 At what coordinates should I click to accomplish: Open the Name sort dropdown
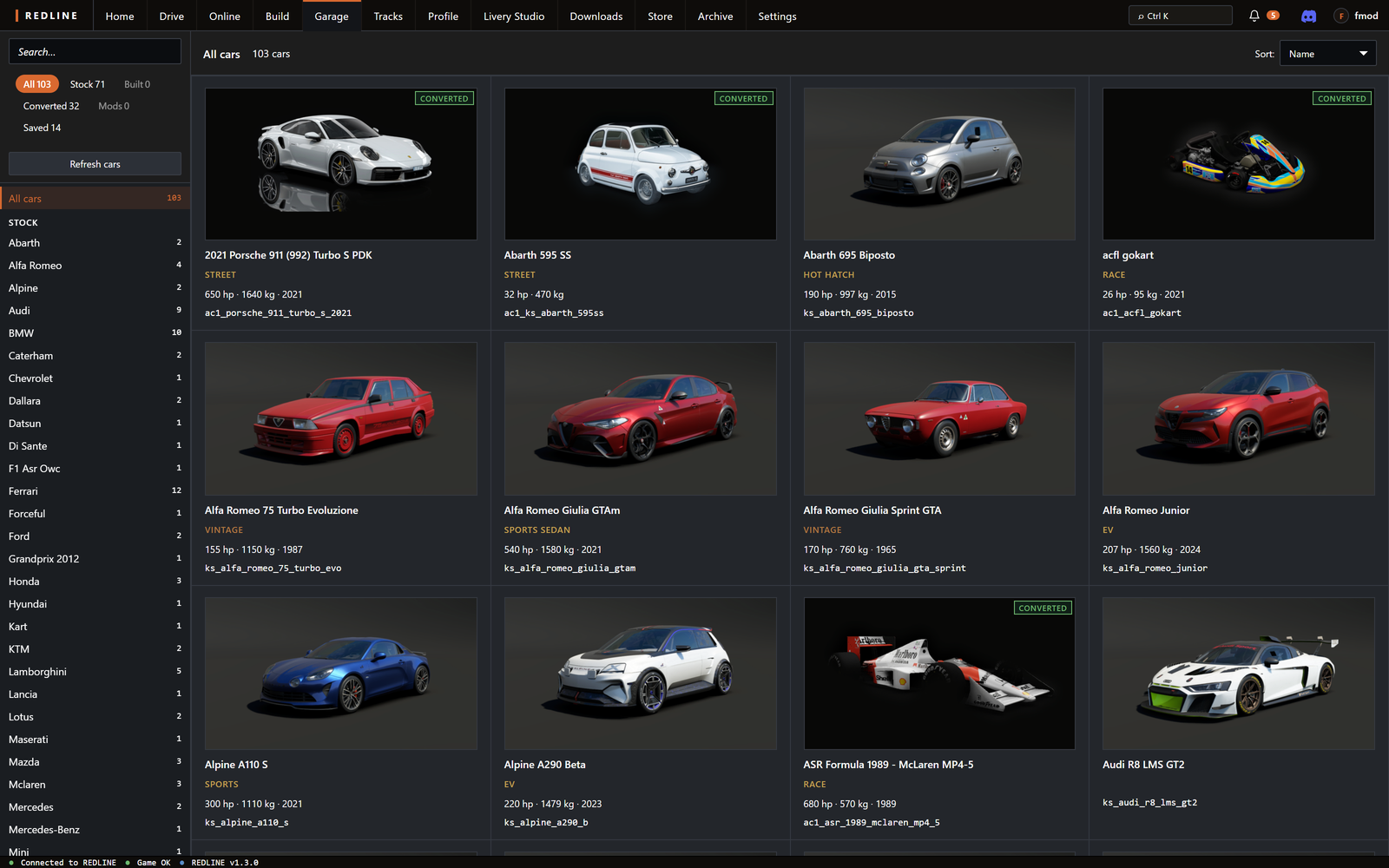coord(1327,54)
